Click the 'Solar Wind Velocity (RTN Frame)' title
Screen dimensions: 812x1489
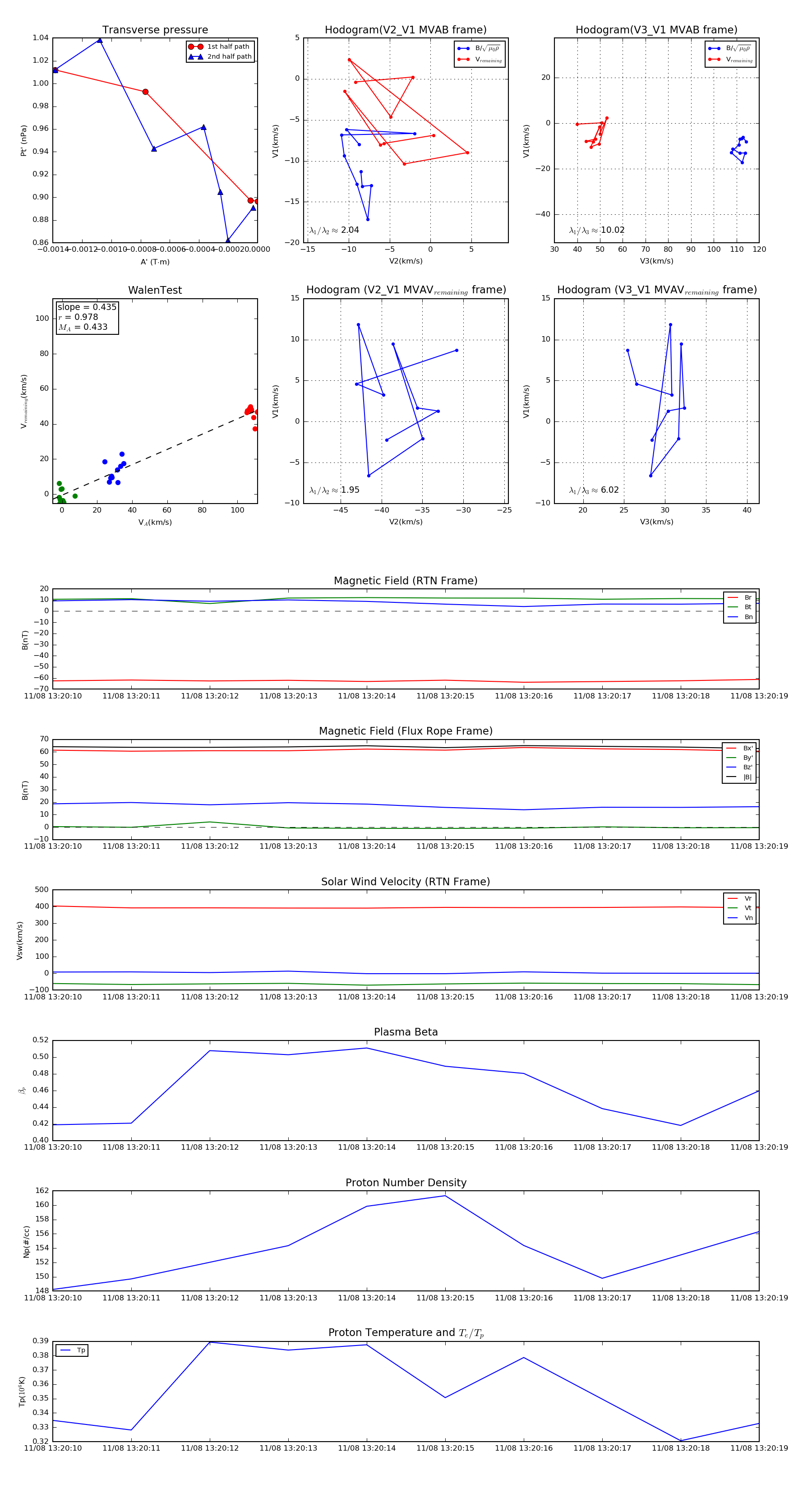coord(406,882)
